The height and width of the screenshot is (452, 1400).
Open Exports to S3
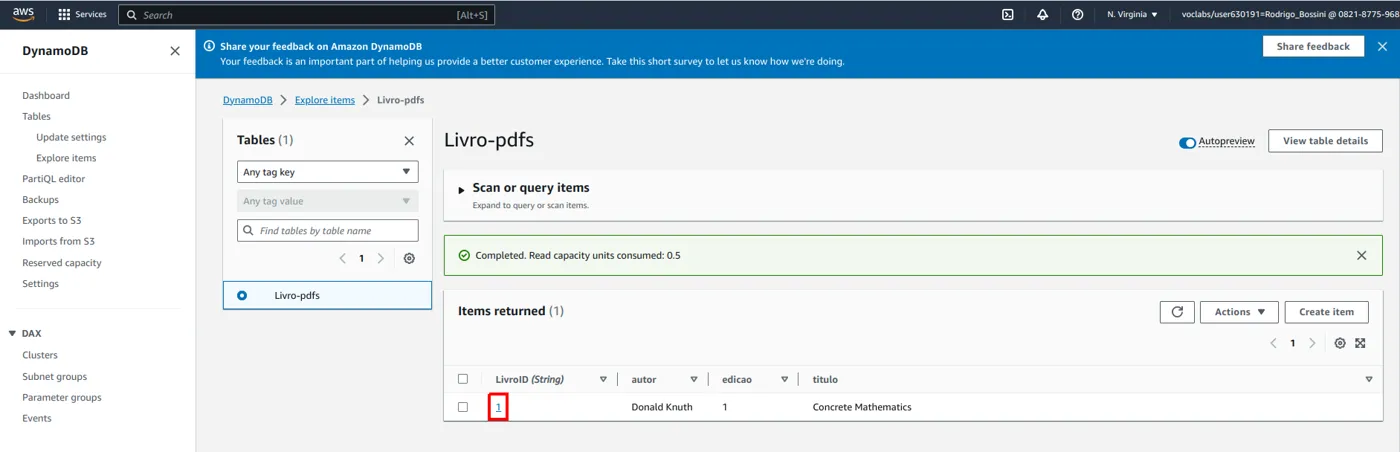coord(52,221)
